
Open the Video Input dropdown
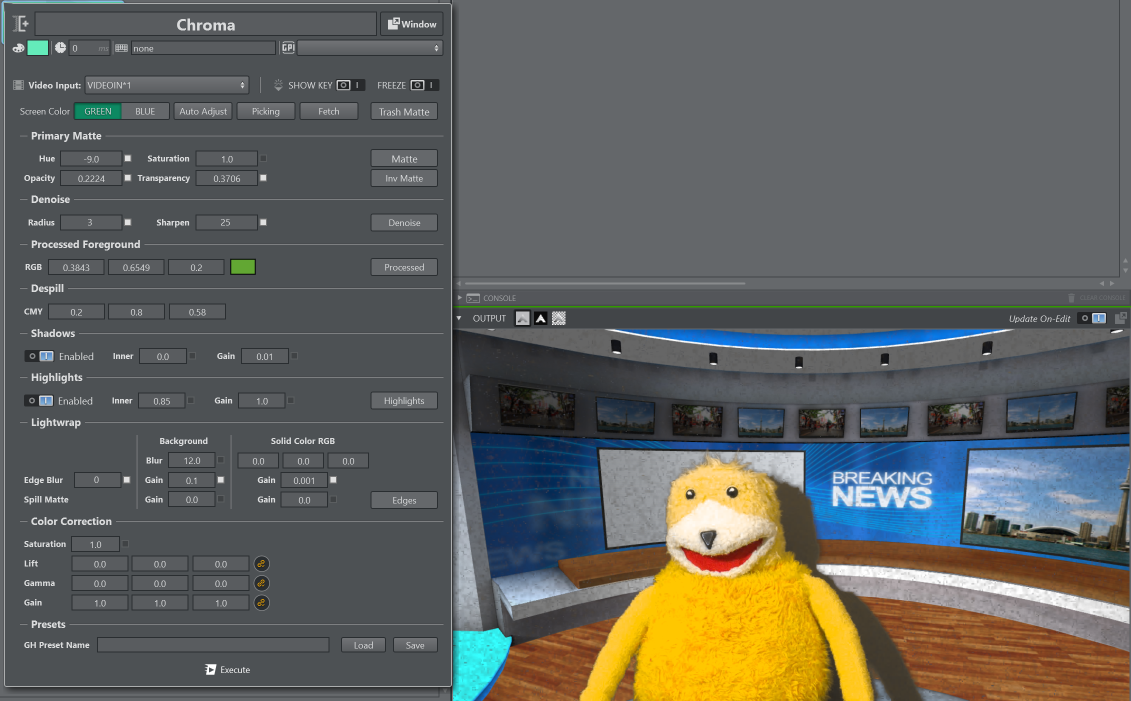(x=166, y=86)
